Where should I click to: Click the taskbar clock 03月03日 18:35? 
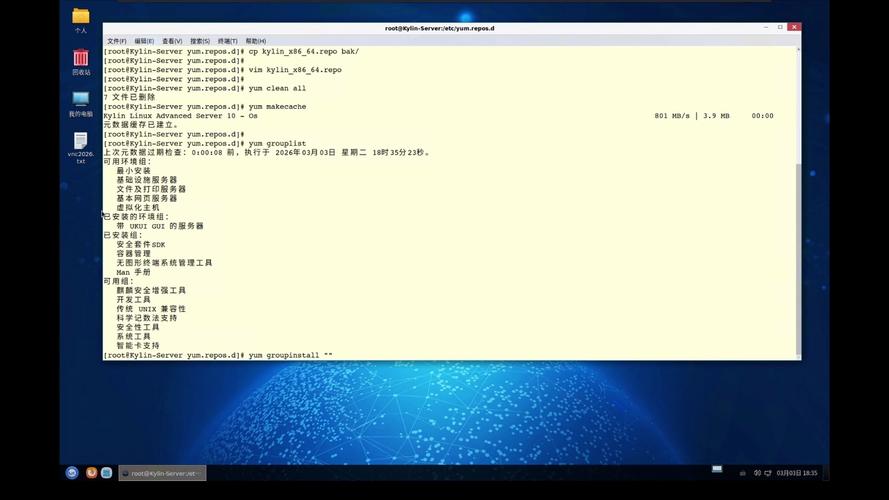point(797,473)
